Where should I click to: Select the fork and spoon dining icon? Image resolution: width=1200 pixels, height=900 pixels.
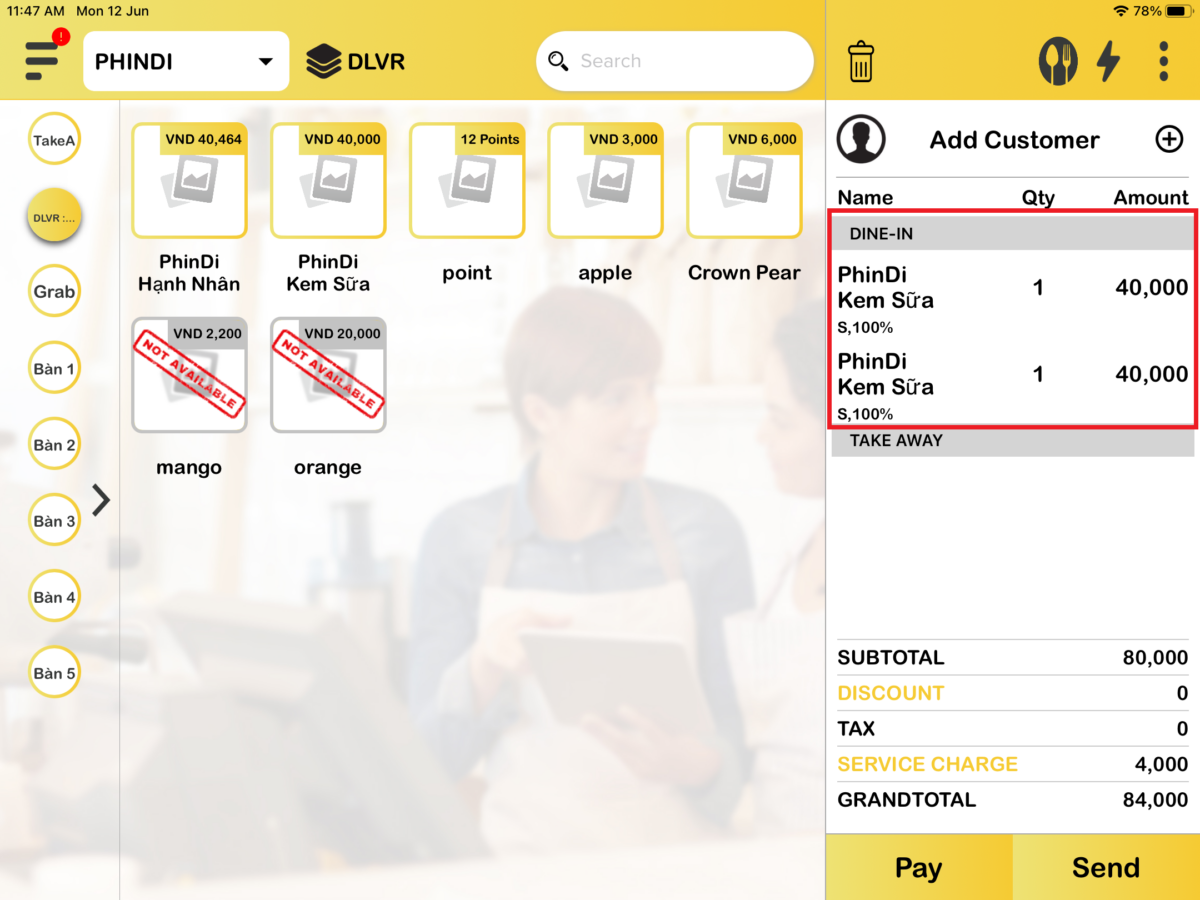click(x=1058, y=61)
